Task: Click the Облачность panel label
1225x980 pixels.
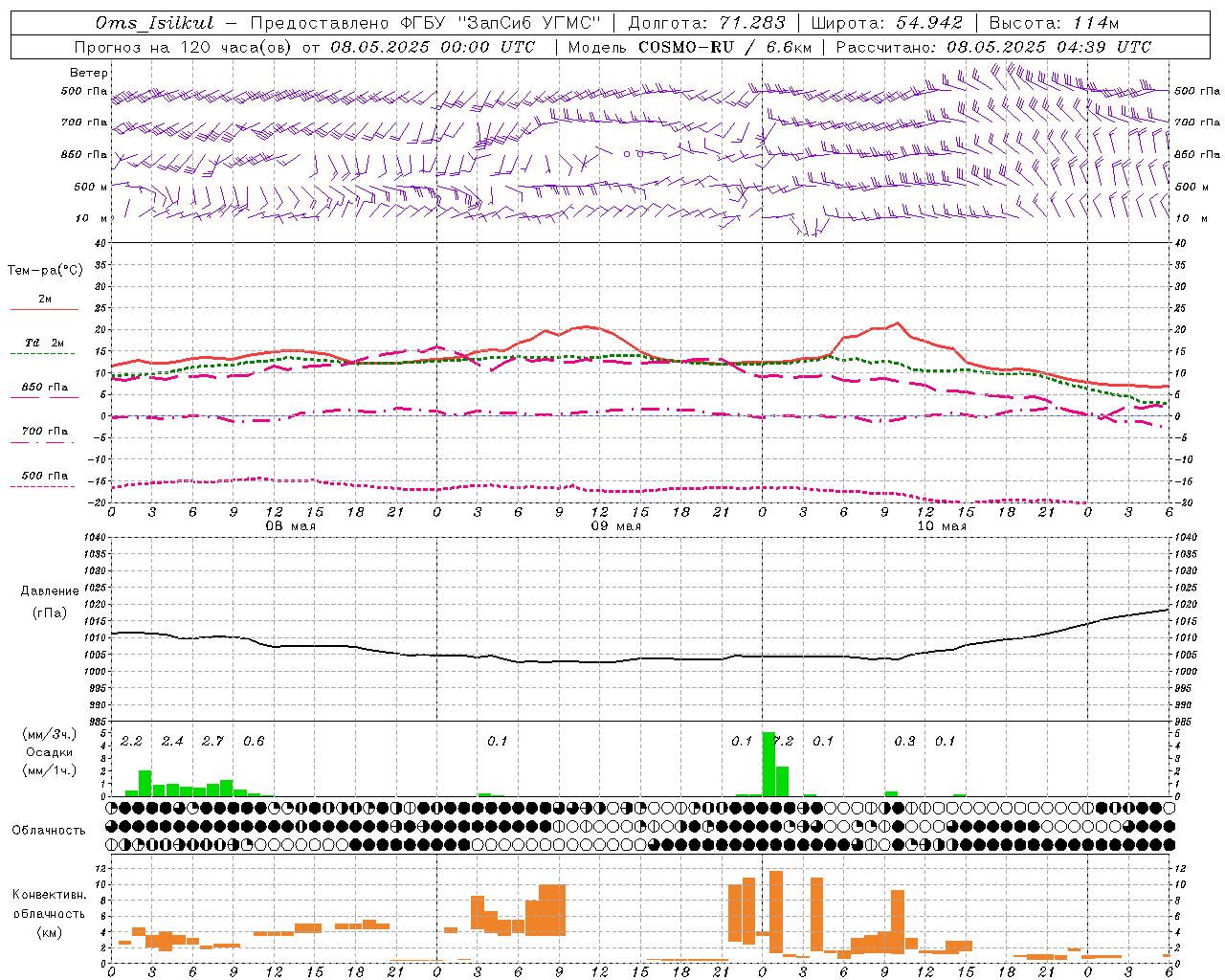Action: tap(49, 831)
